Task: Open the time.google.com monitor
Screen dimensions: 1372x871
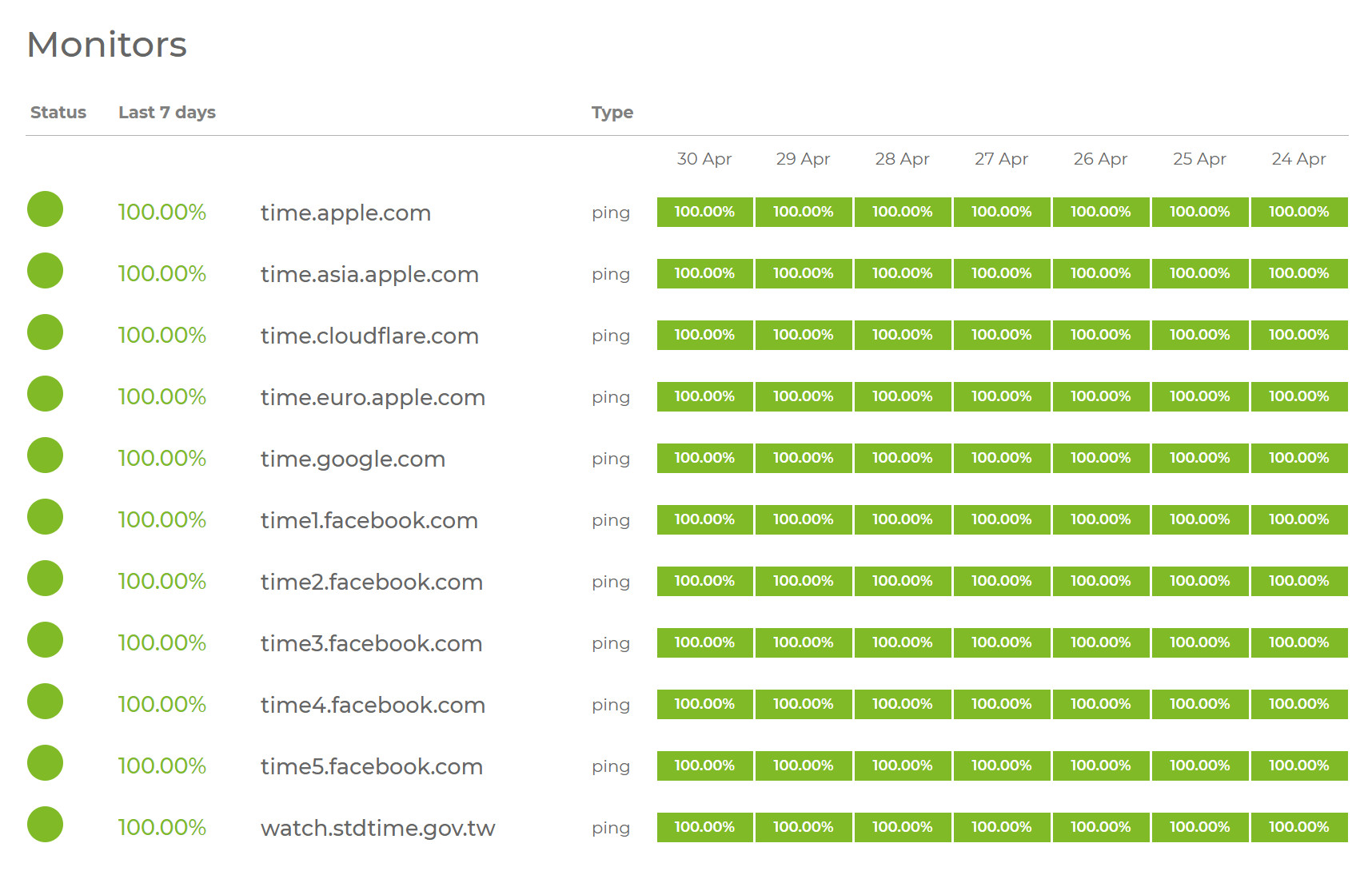Action: coord(353,459)
